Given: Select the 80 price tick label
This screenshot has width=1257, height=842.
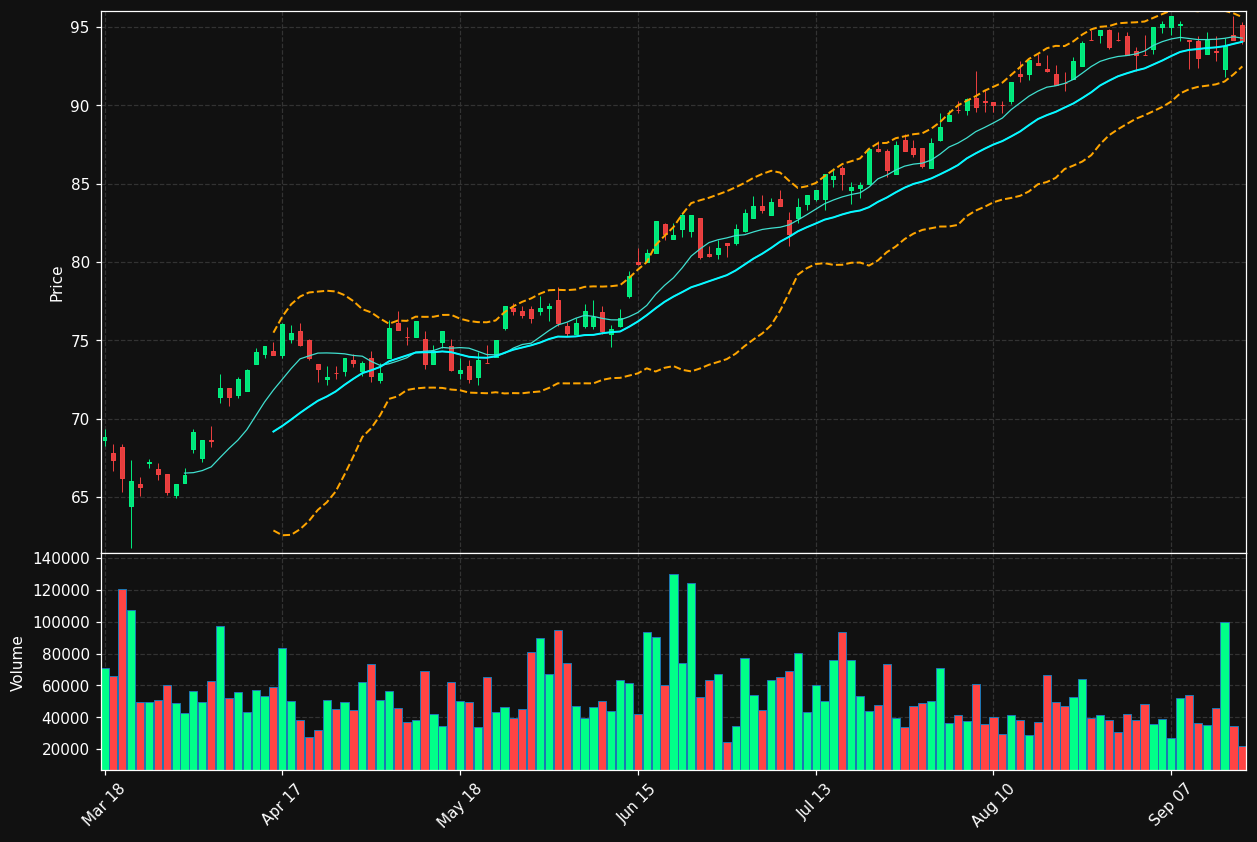Looking at the screenshot, I should tap(80, 263).
